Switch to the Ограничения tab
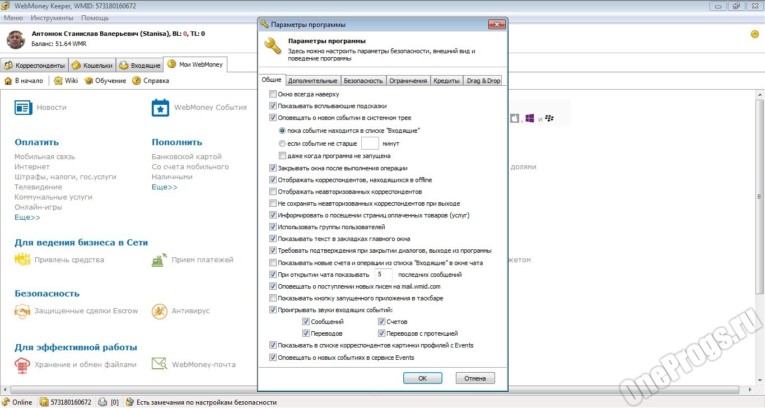The image size is (765, 408). coord(408,81)
